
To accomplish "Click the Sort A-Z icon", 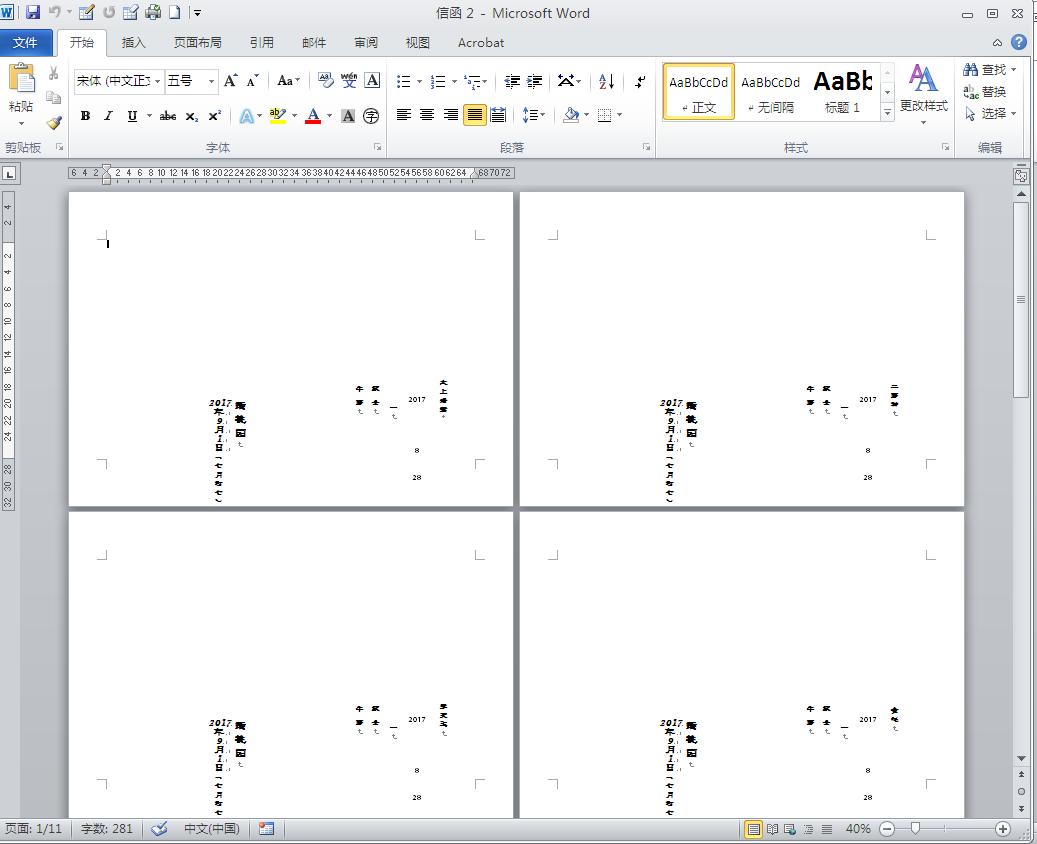I will coord(606,82).
